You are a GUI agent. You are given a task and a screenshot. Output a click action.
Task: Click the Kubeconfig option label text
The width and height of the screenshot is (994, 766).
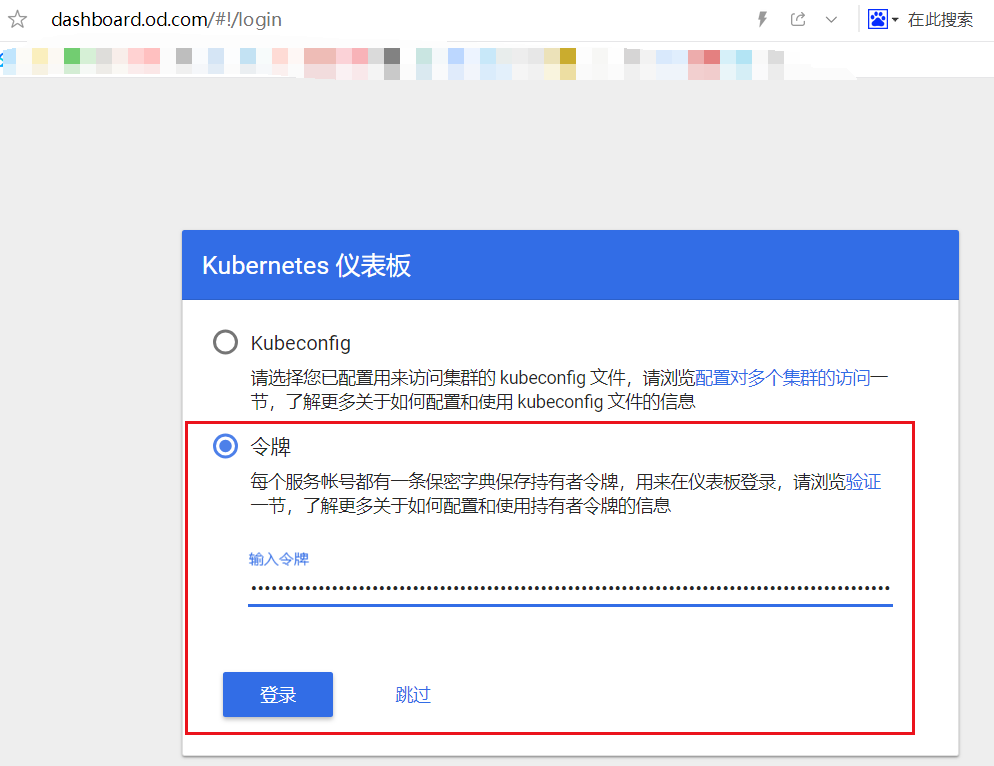point(300,343)
